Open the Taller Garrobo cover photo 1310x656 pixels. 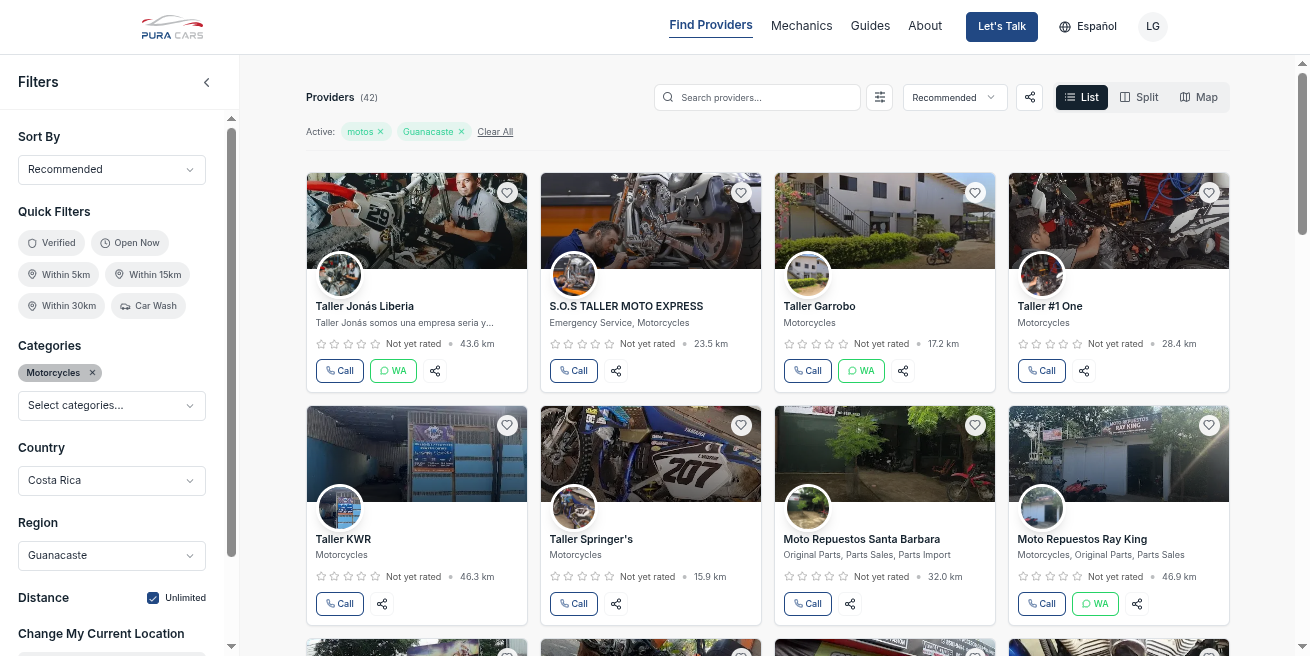(x=885, y=220)
